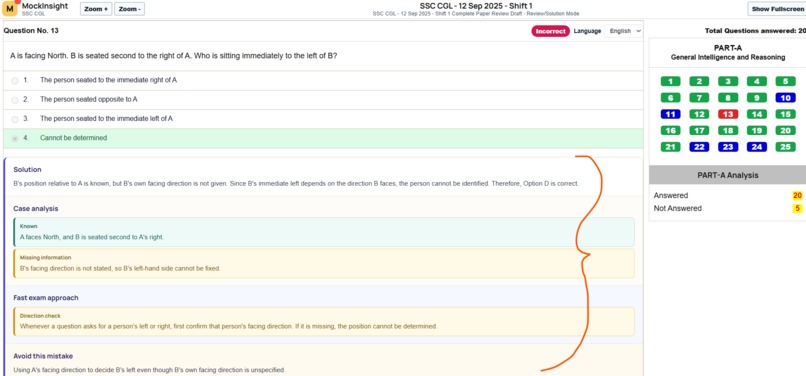Click the Not Answered count 5
The width and height of the screenshot is (806, 376).
click(797, 208)
